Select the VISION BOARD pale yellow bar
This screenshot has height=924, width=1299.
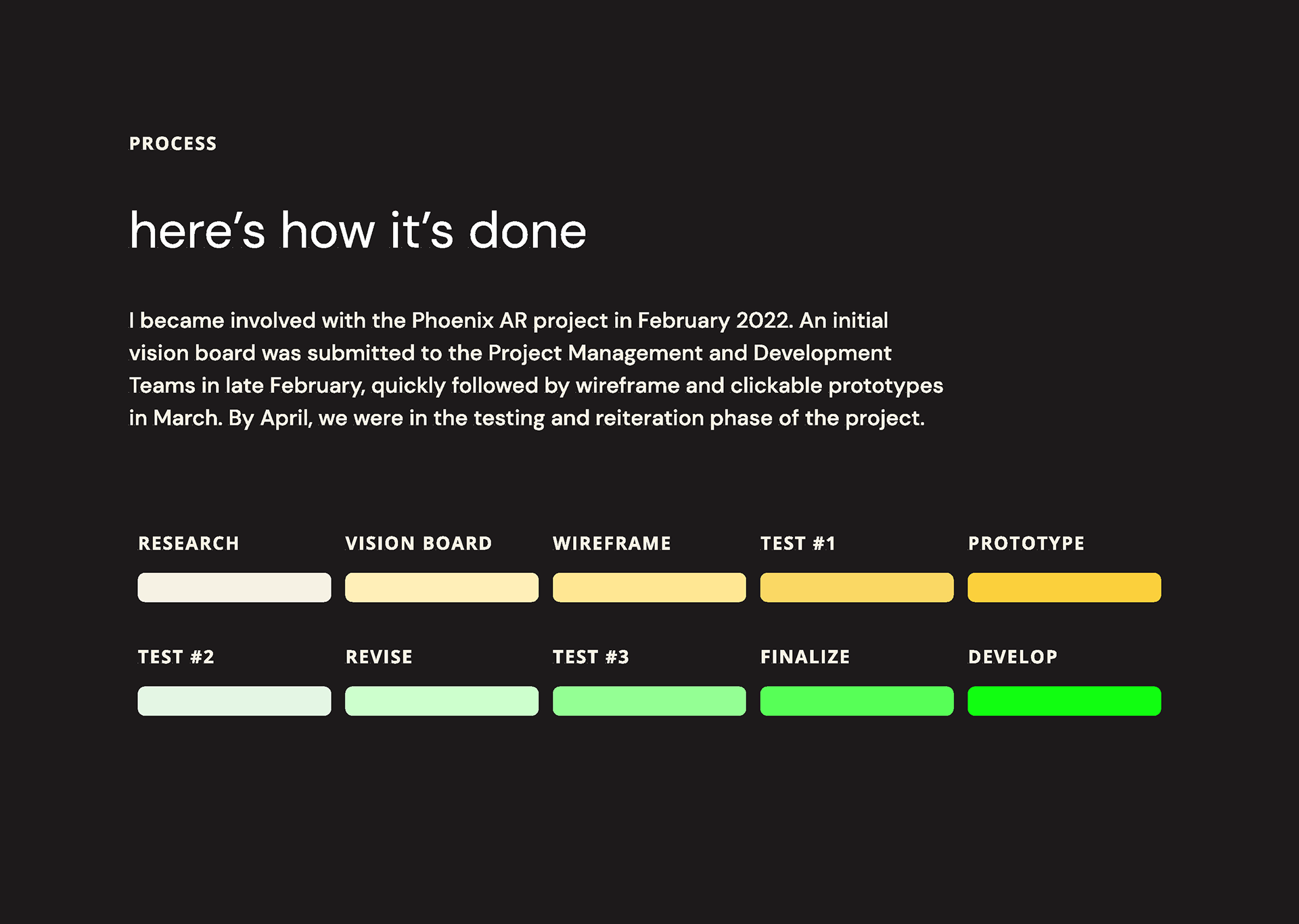coord(442,587)
